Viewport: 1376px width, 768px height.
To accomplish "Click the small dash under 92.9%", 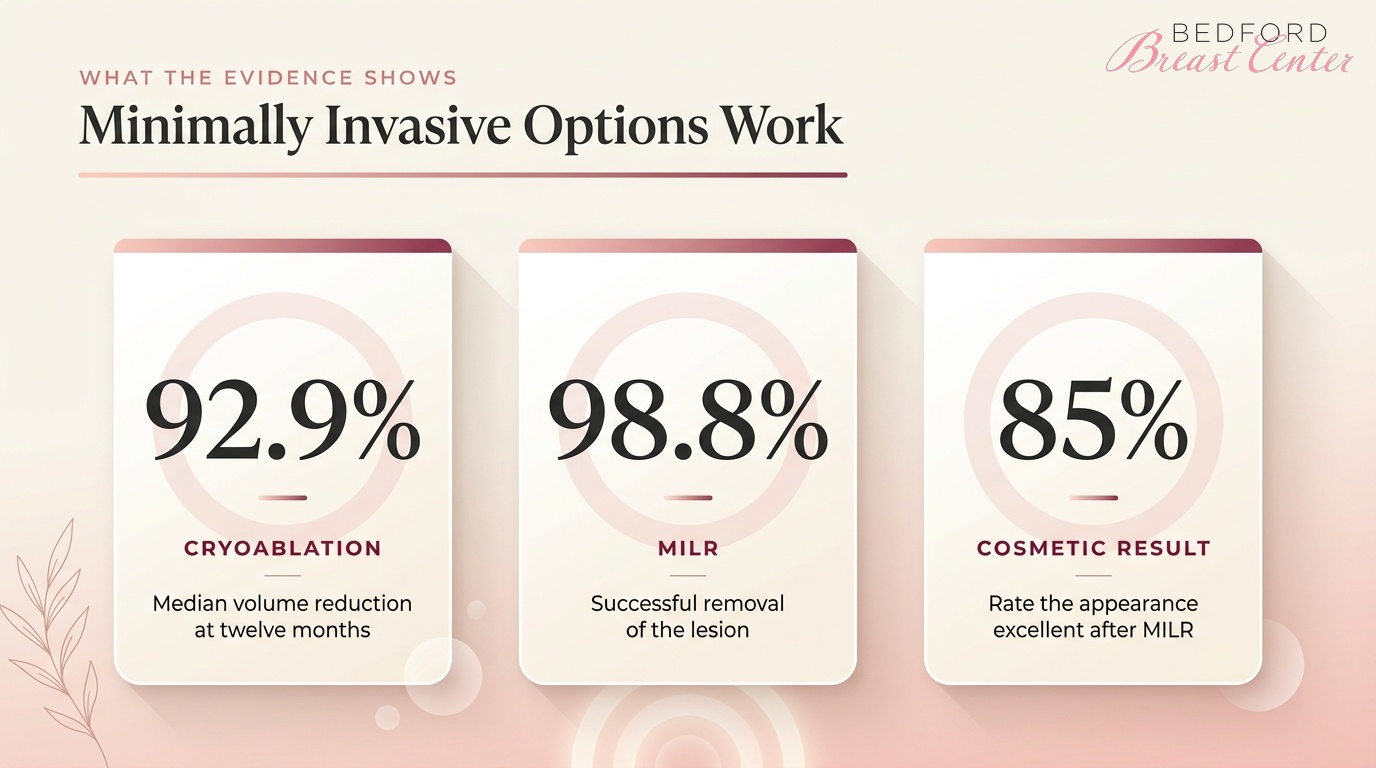I will (283, 497).
